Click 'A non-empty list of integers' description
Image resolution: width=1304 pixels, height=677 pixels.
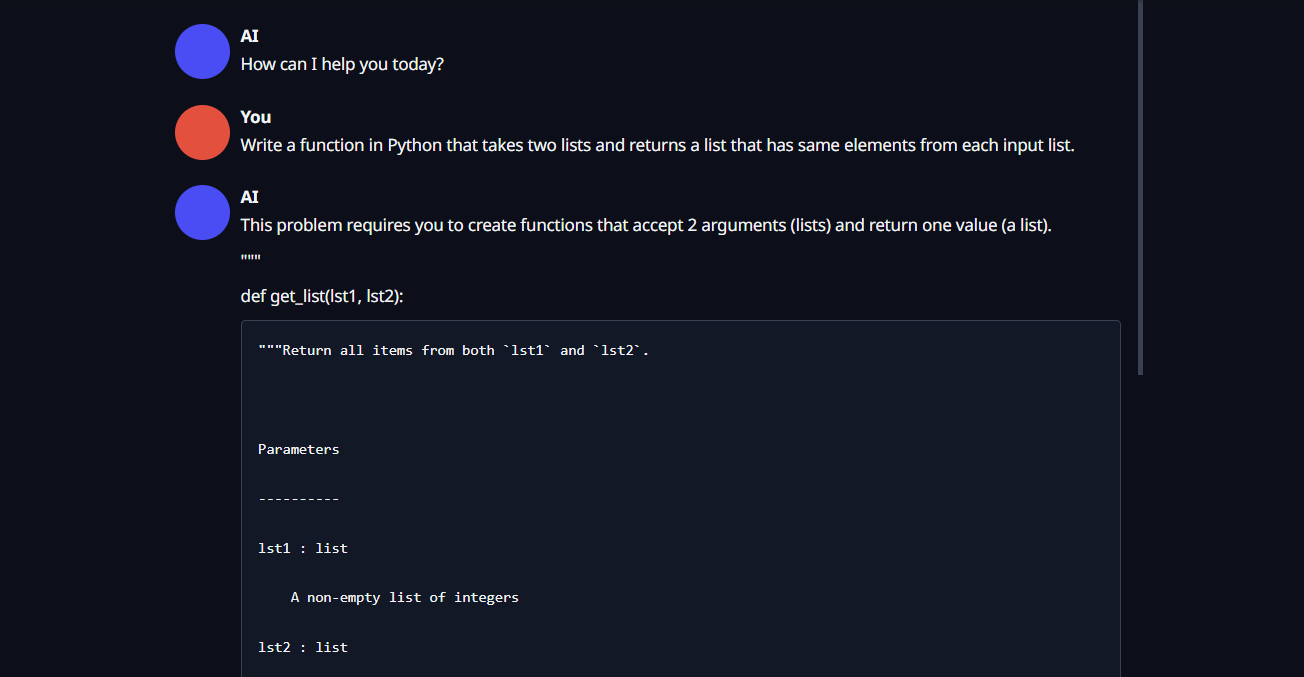[x=405, y=597]
